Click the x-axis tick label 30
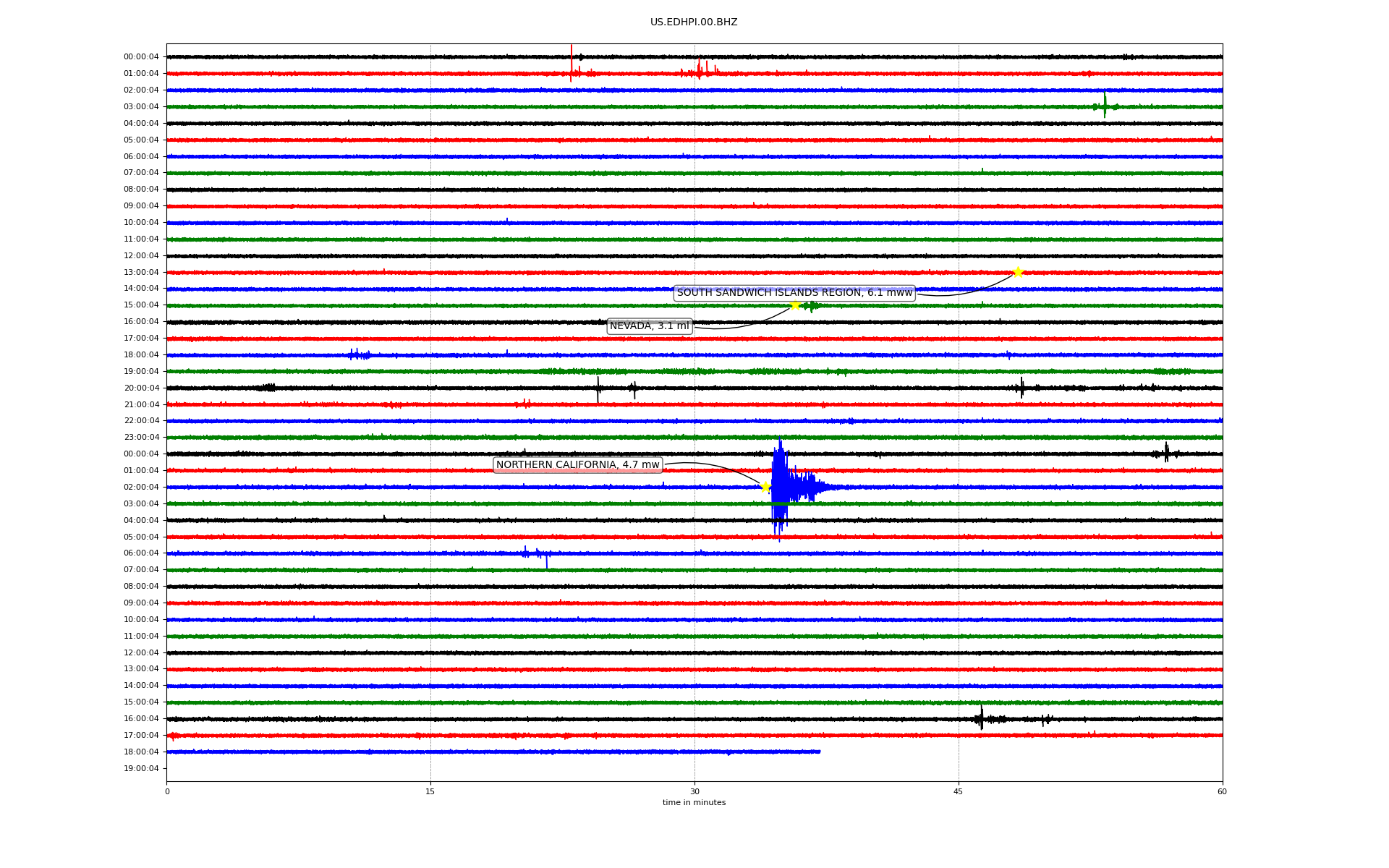This screenshot has height=868, width=1389. (x=694, y=791)
